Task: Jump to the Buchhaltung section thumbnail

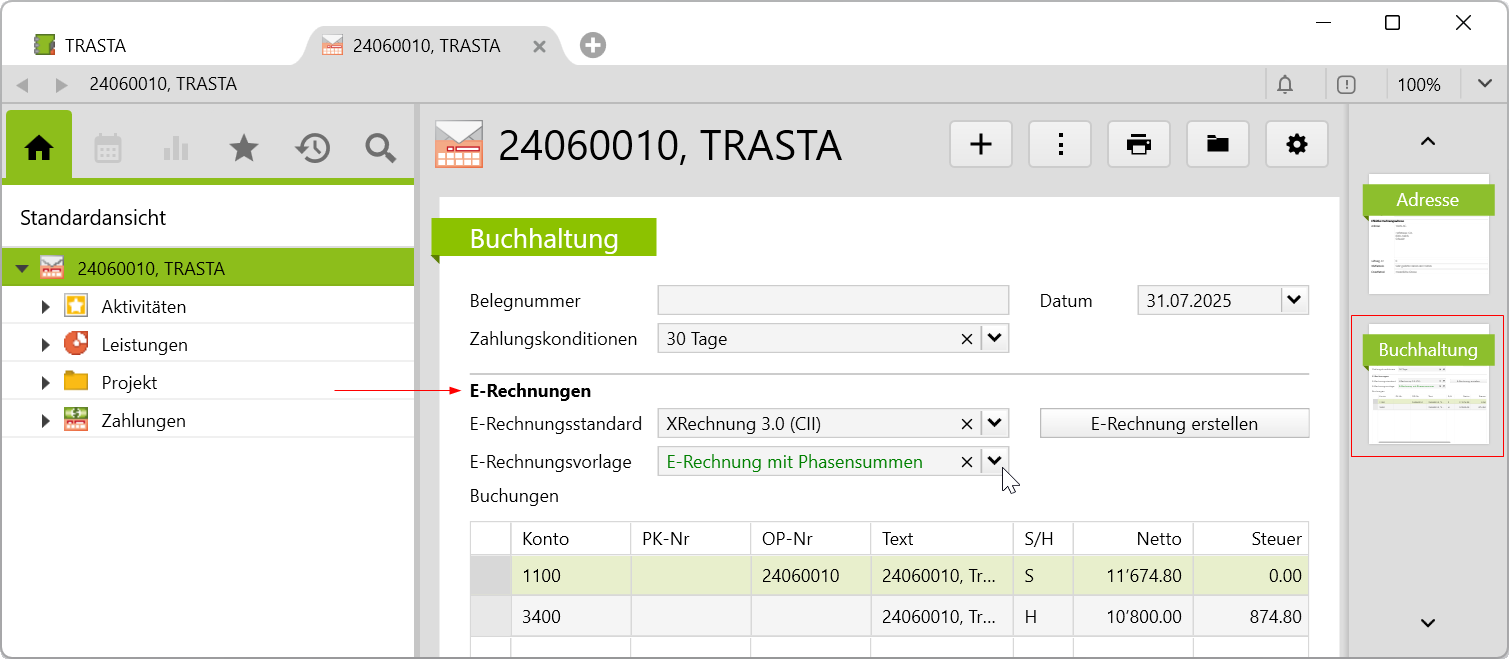Action: pyautogui.click(x=1427, y=386)
